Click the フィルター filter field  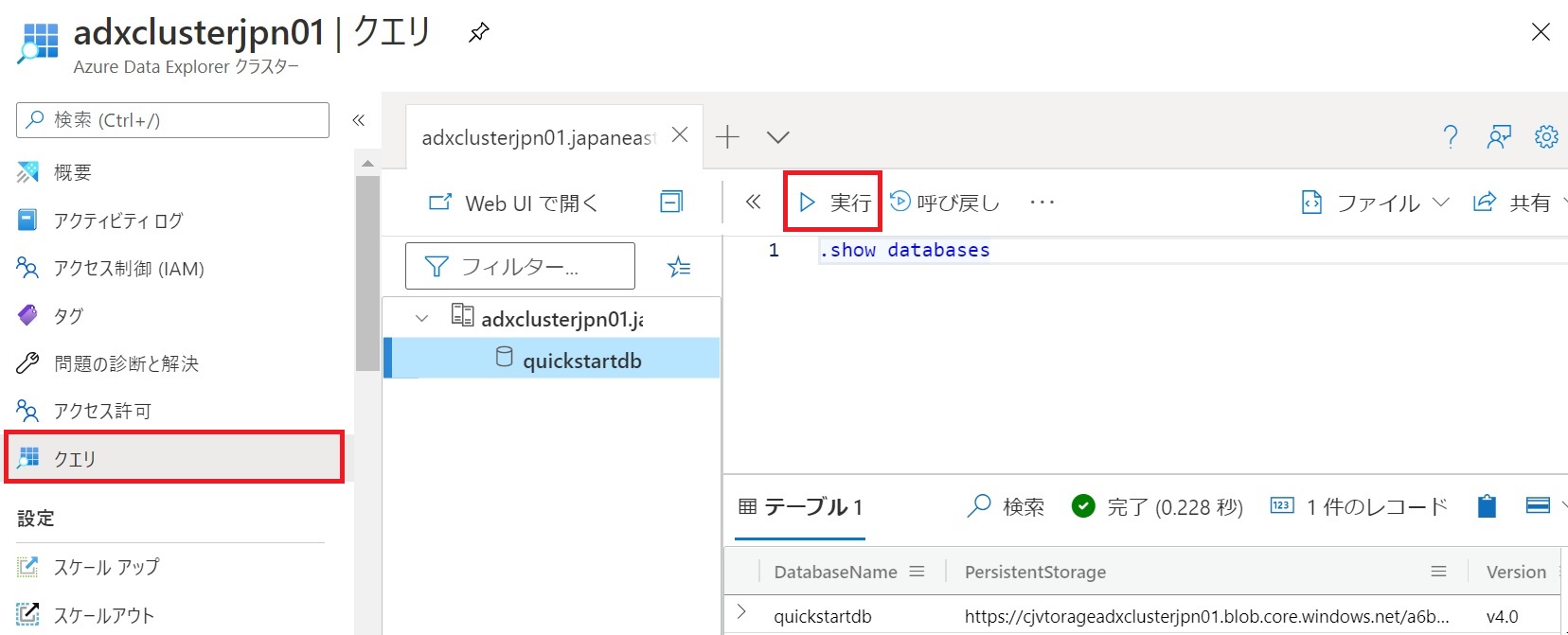[x=520, y=266]
